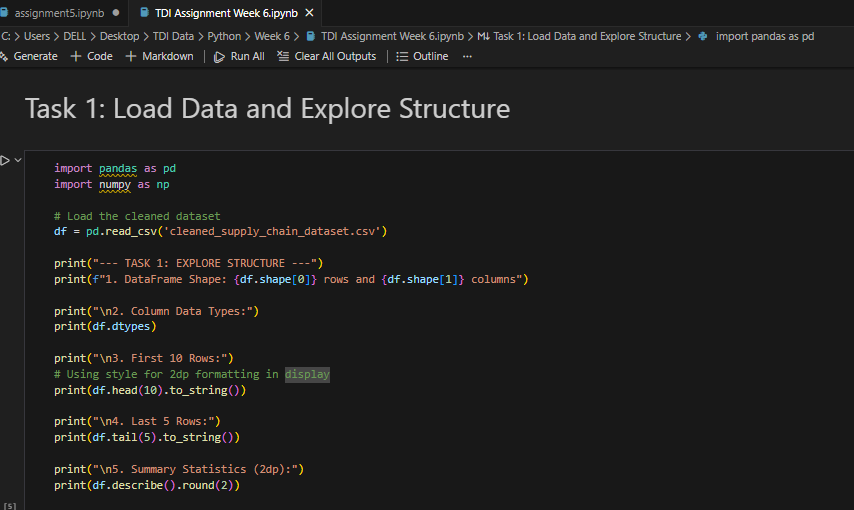This screenshot has width=854, height=510.
Task: Click the 'First 10 Rows' print line
Action: tap(144, 358)
